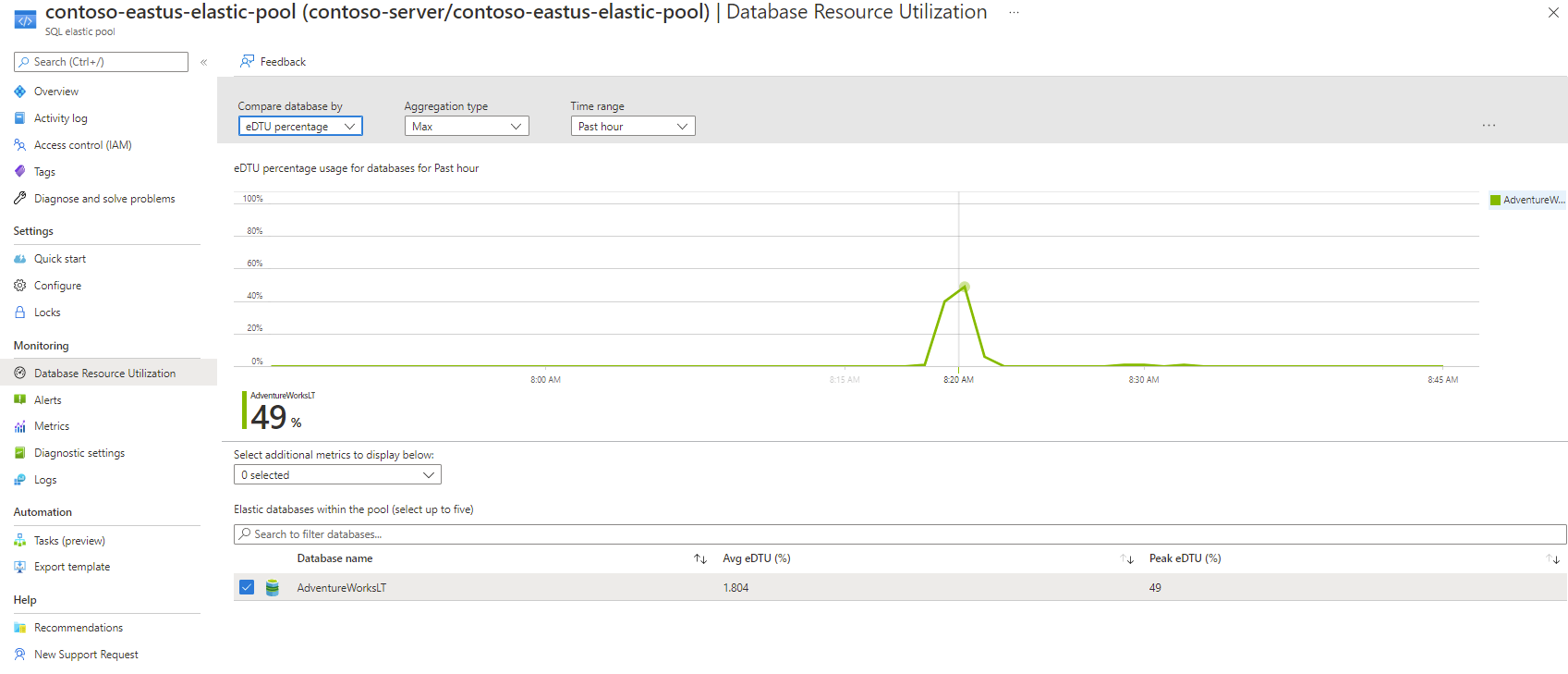This screenshot has height=674, width=1568.
Task: Sort by Database name column arrows
Action: point(700,559)
